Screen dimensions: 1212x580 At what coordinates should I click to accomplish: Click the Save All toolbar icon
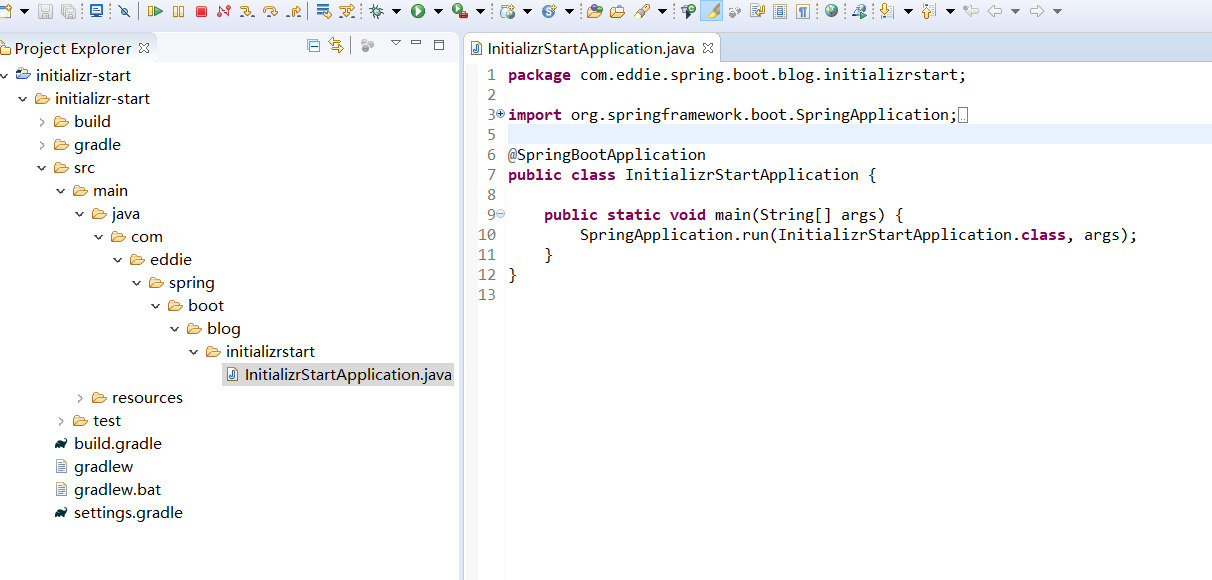point(68,11)
